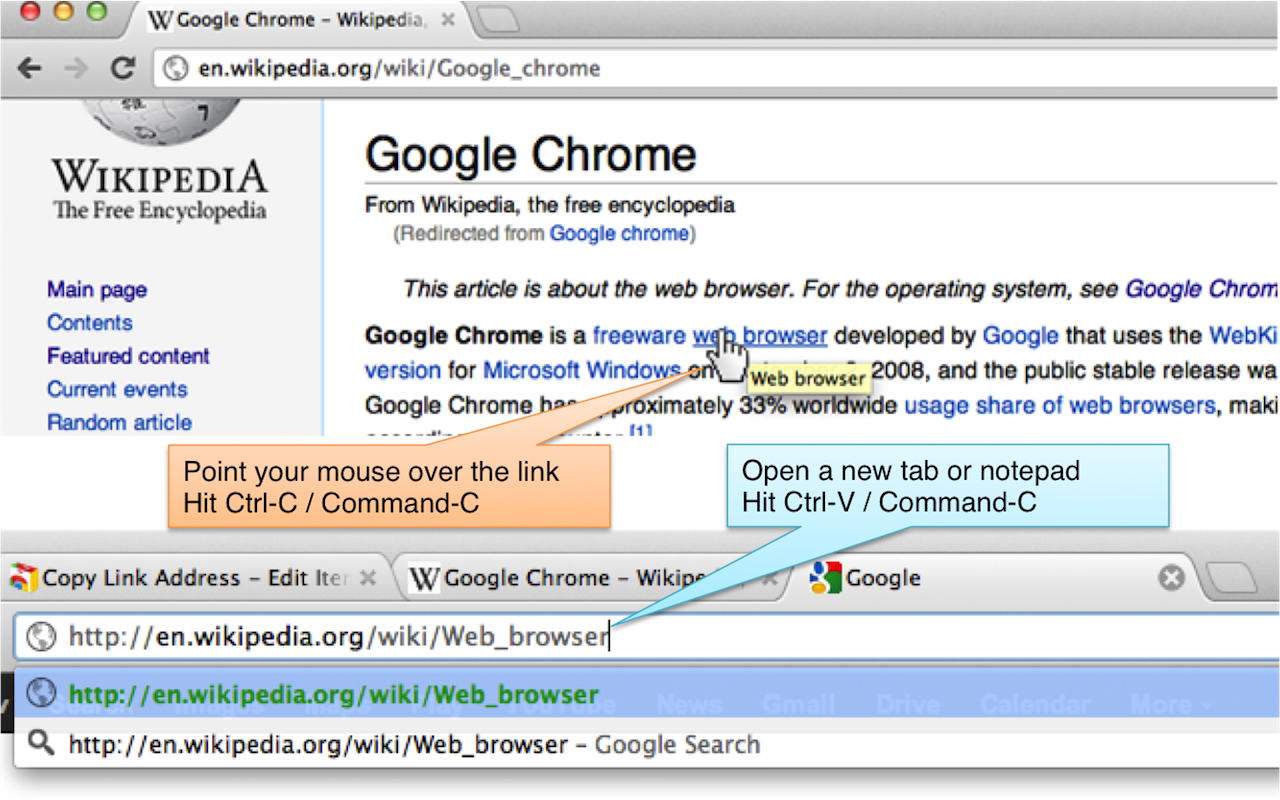Switch to the Copy Link Address tab
1280x800 pixels.
(190, 577)
